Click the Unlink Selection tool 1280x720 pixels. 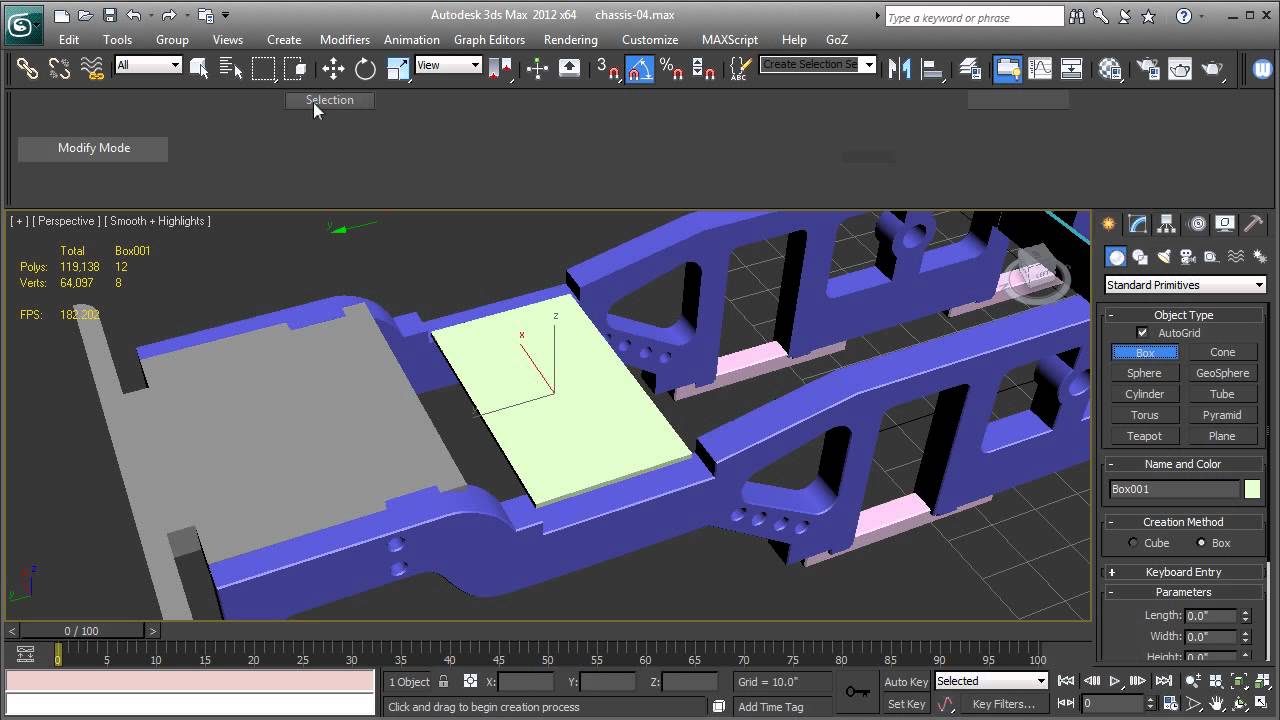coord(60,68)
